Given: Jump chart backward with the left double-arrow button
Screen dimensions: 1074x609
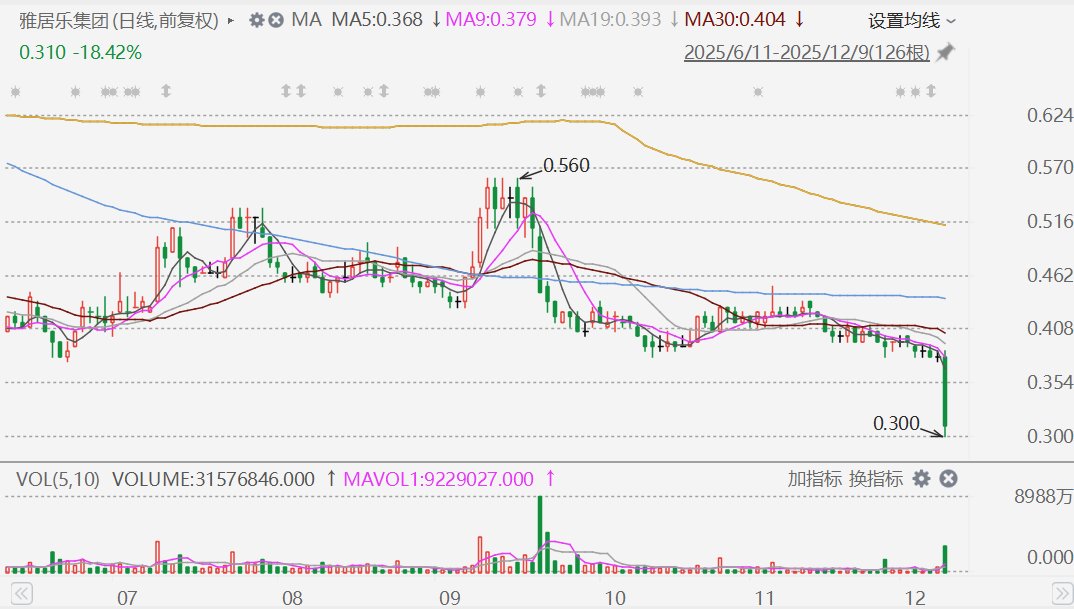Looking at the screenshot, I should 22,593.
